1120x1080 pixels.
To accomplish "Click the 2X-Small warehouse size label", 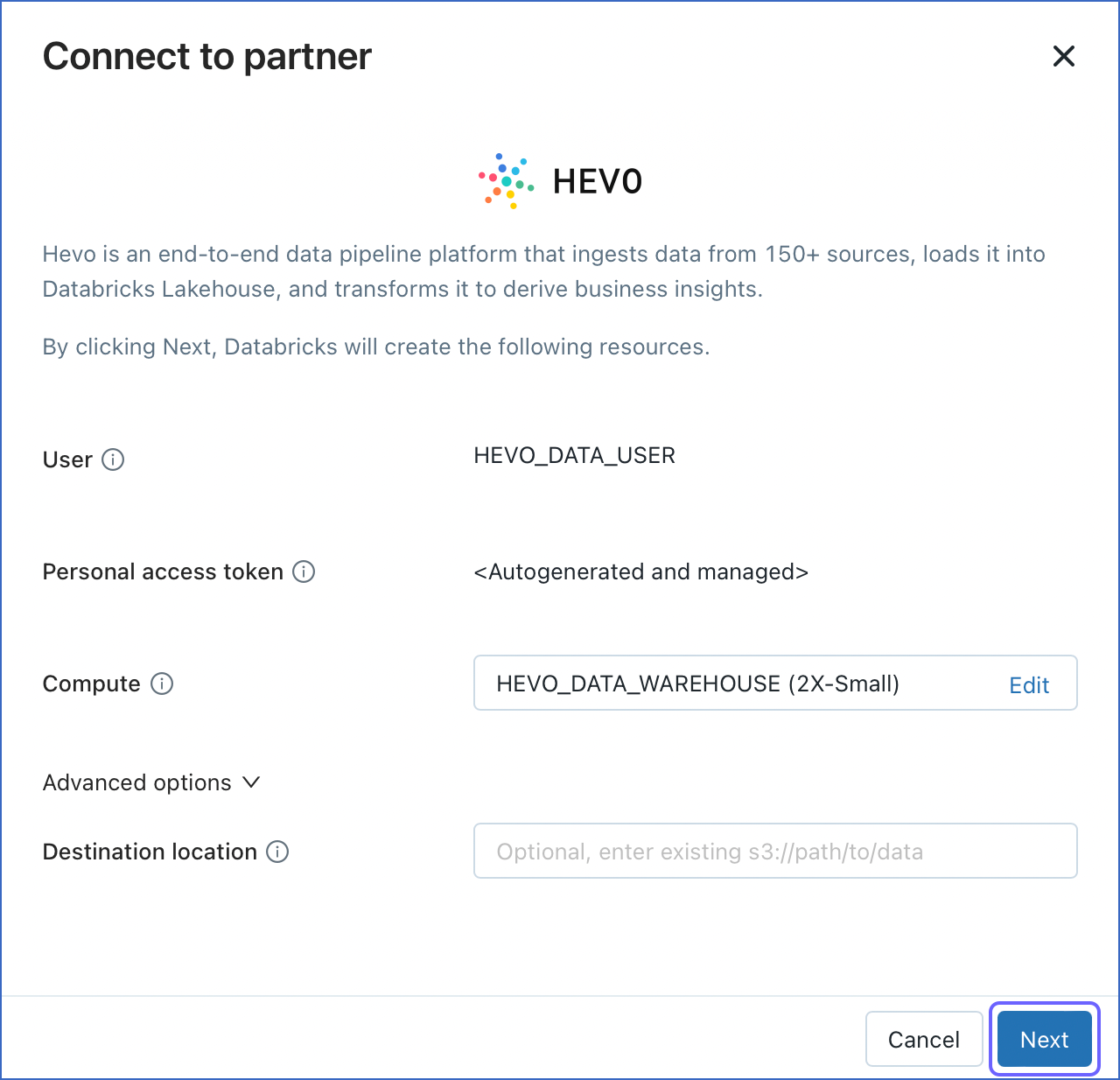I will pos(843,684).
